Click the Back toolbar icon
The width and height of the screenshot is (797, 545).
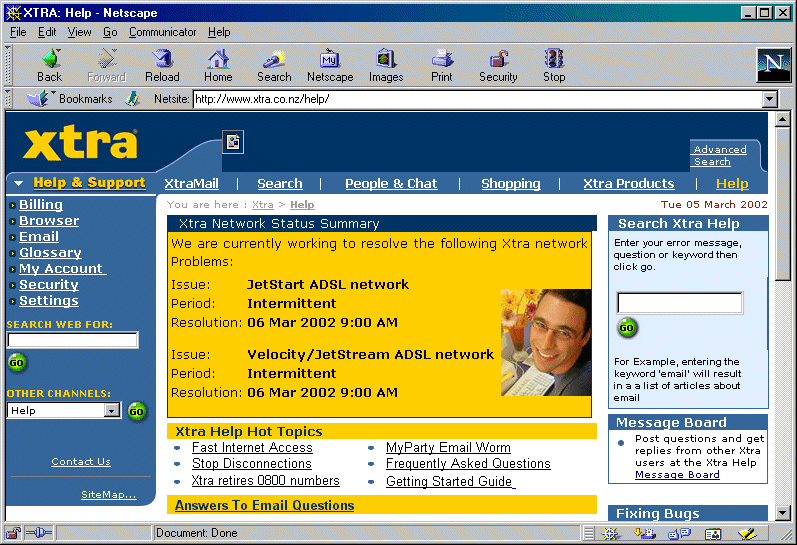[49, 64]
